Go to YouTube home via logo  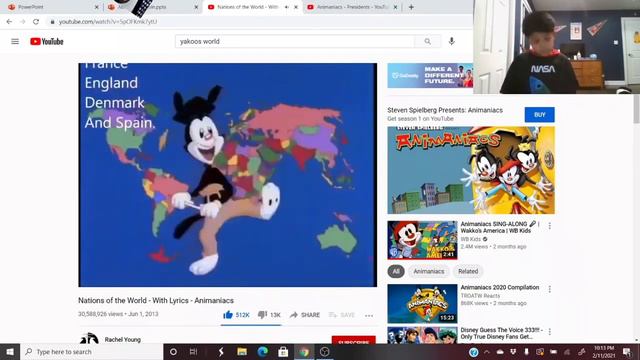(47, 41)
